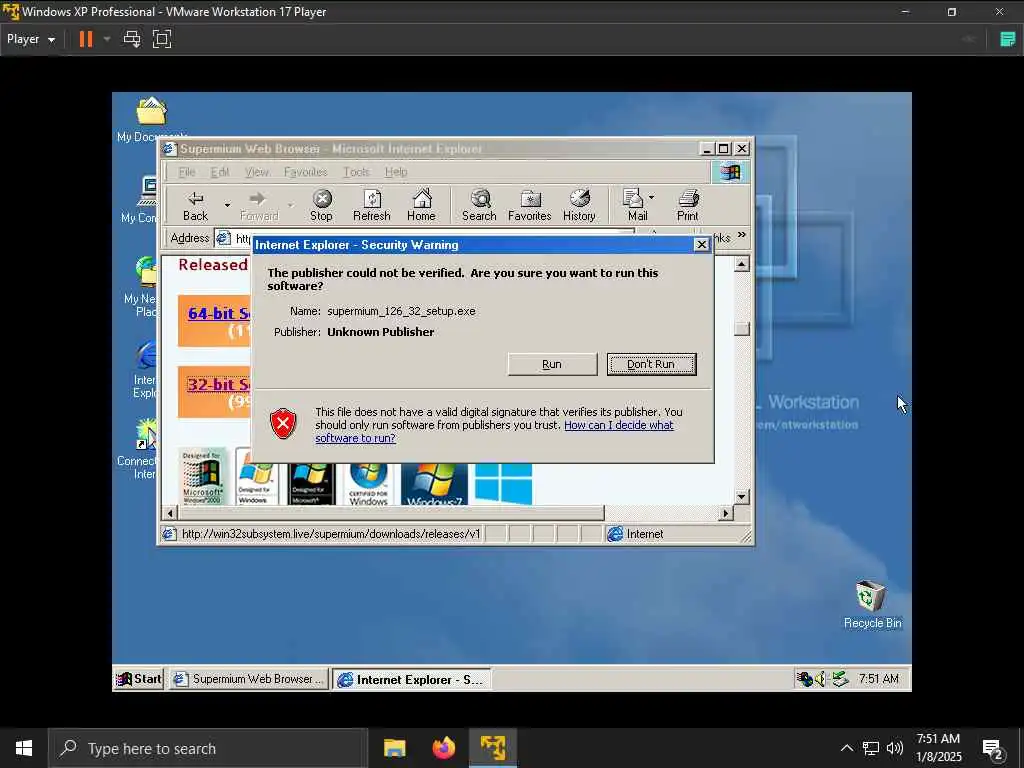Open Firefox from the Windows taskbar
The width and height of the screenshot is (1024, 768).
tap(443, 748)
